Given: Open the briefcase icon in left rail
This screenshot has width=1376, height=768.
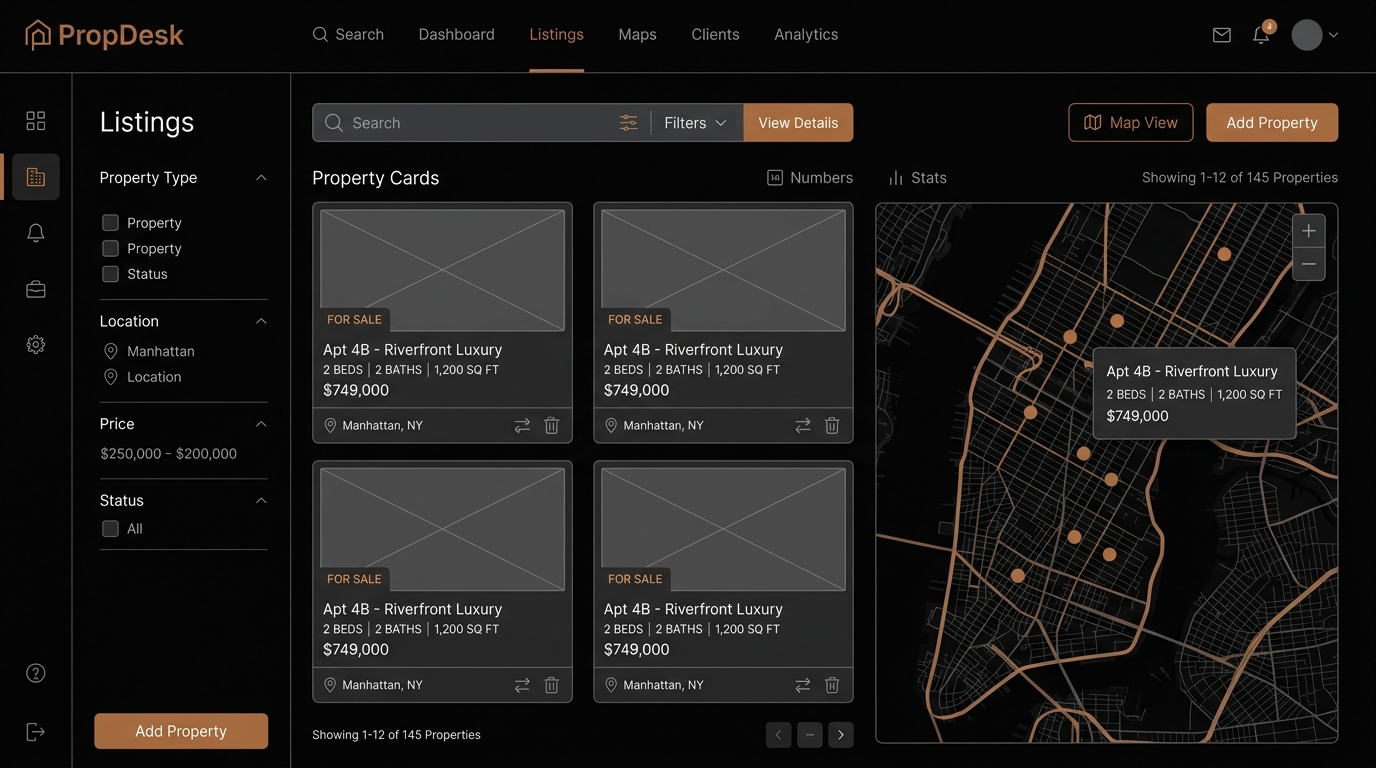Looking at the screenshot, I should (x=36, y=289).
